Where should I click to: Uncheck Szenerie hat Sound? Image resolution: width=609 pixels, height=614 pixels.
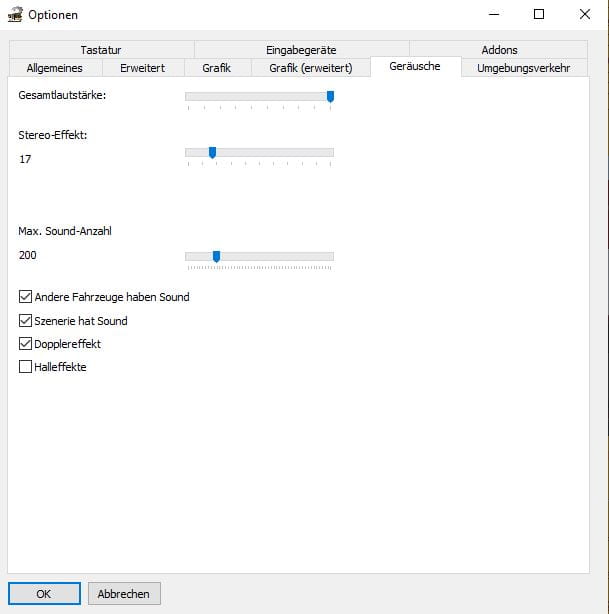point(26,321)
